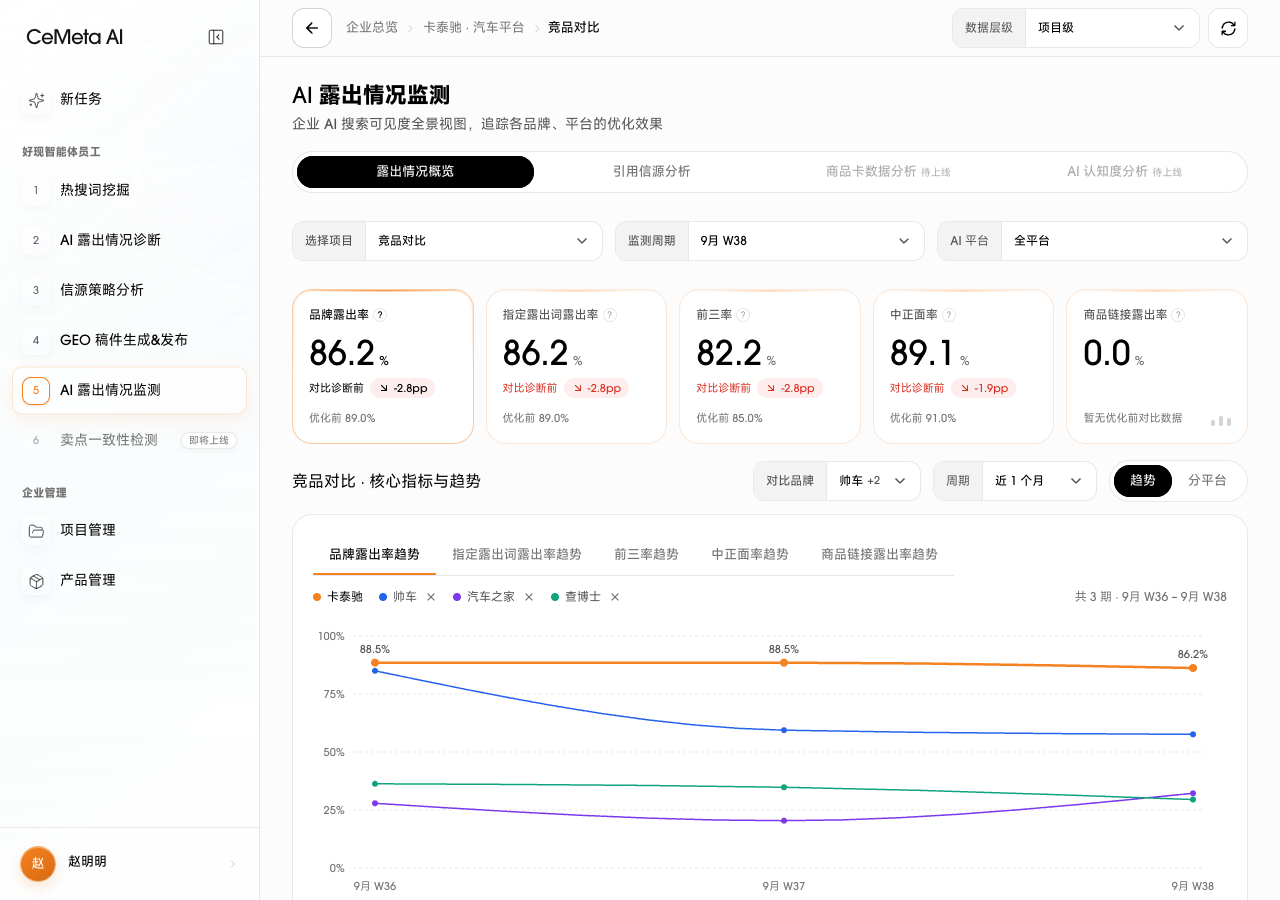Click the back arrow button
Viewport: 1280px width, 900px height.
(312, 28)
